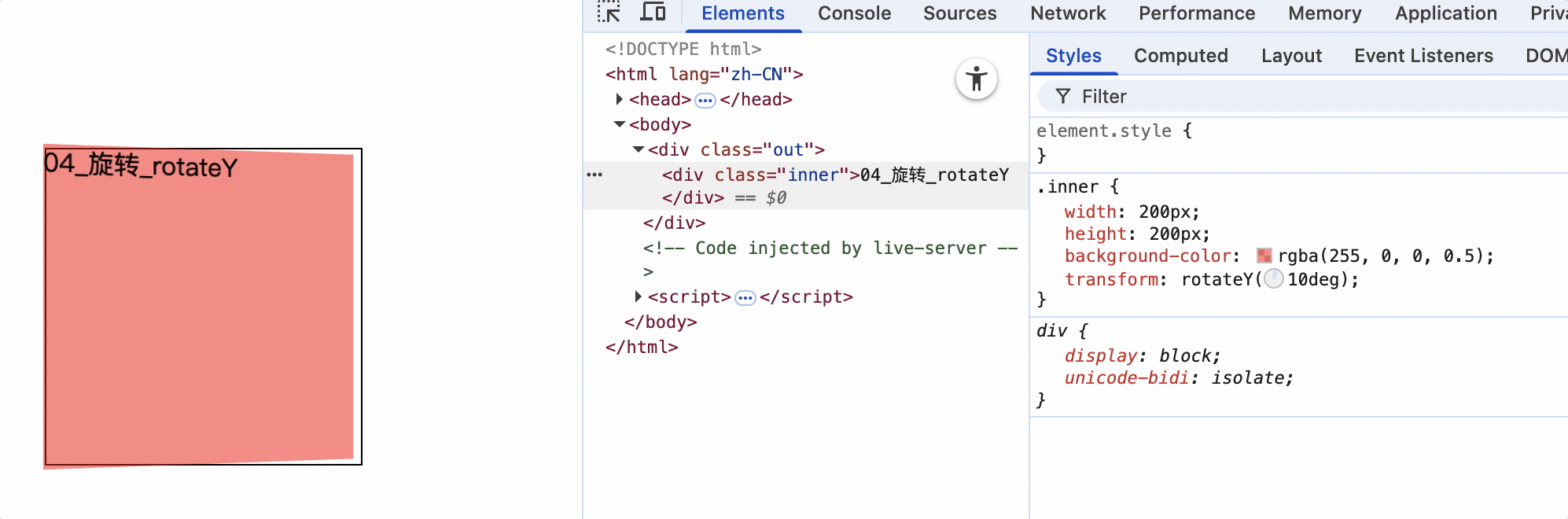Open the three-dot options beside selected node
The width and height of the screenshot is (1568, 519).
(594, 175)
